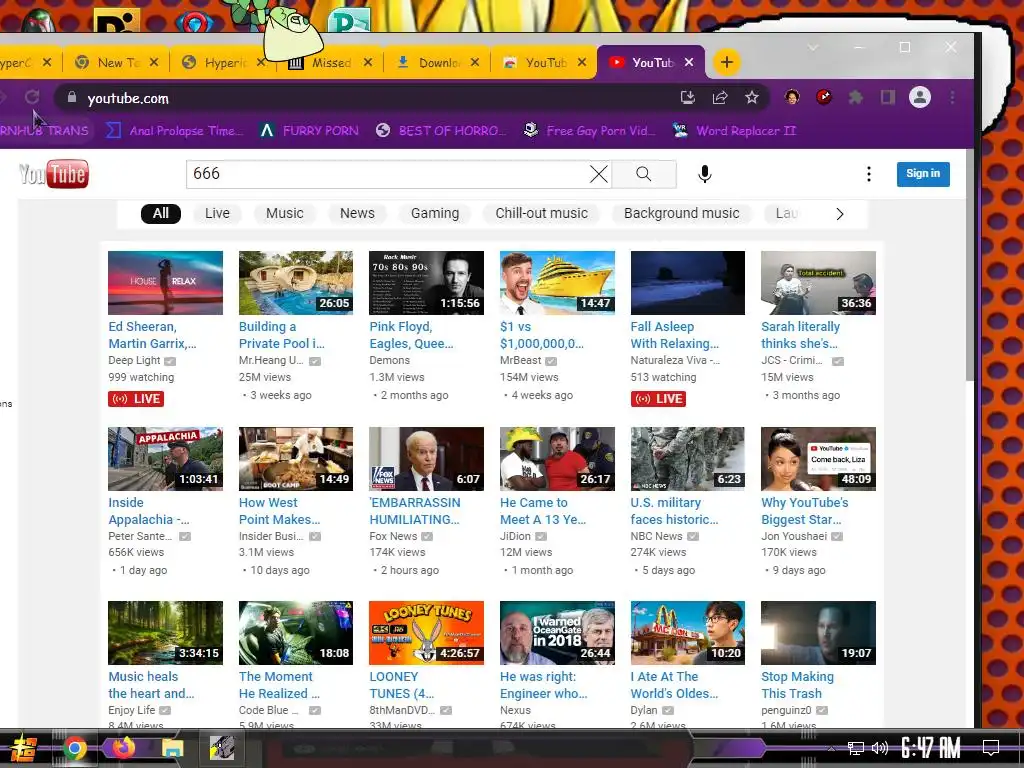
Task: Click the red extension icon in toolbar
Action: [824, 97]
